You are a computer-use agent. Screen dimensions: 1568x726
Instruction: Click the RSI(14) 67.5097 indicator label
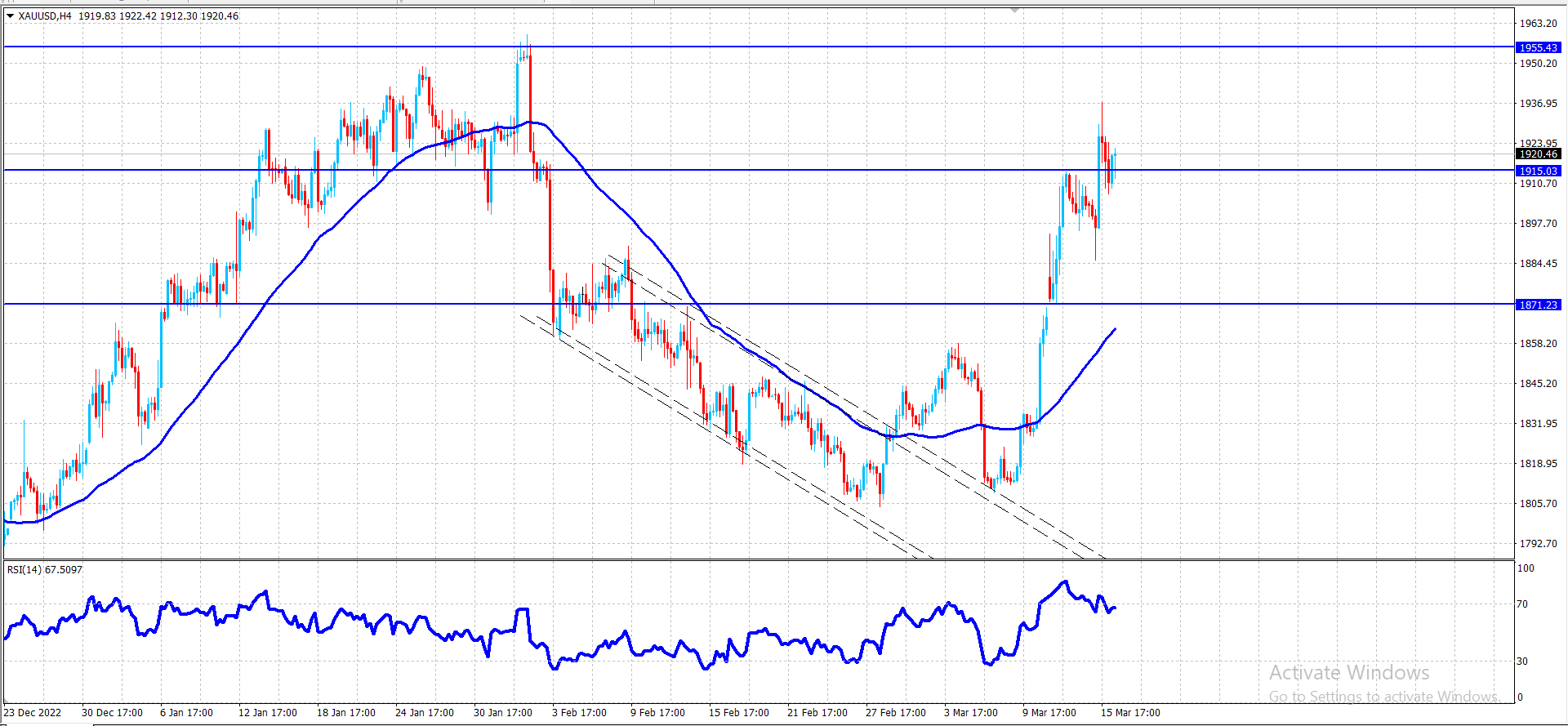point(45,569)
